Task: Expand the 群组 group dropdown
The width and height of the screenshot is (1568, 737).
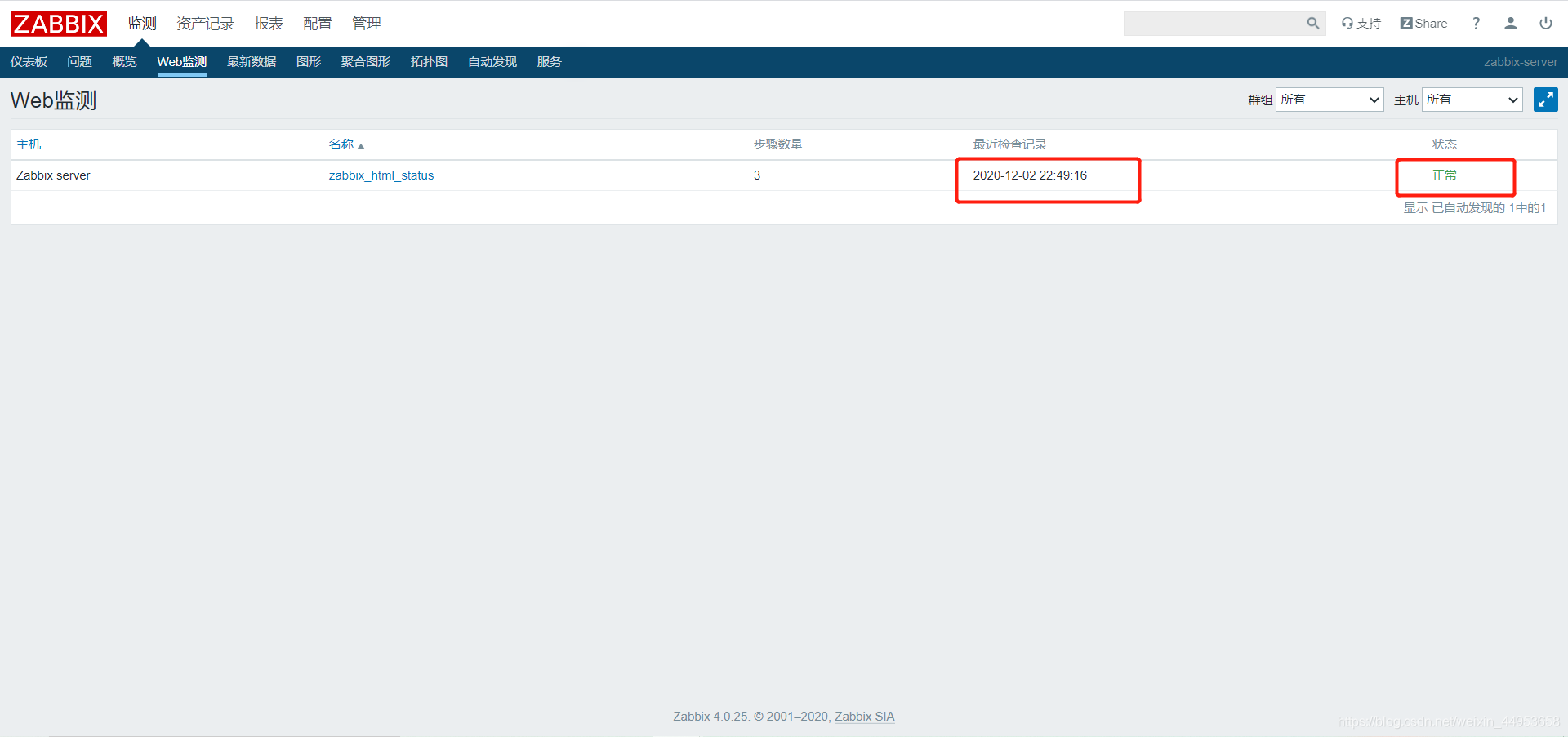Action: tap(1330, 100)
